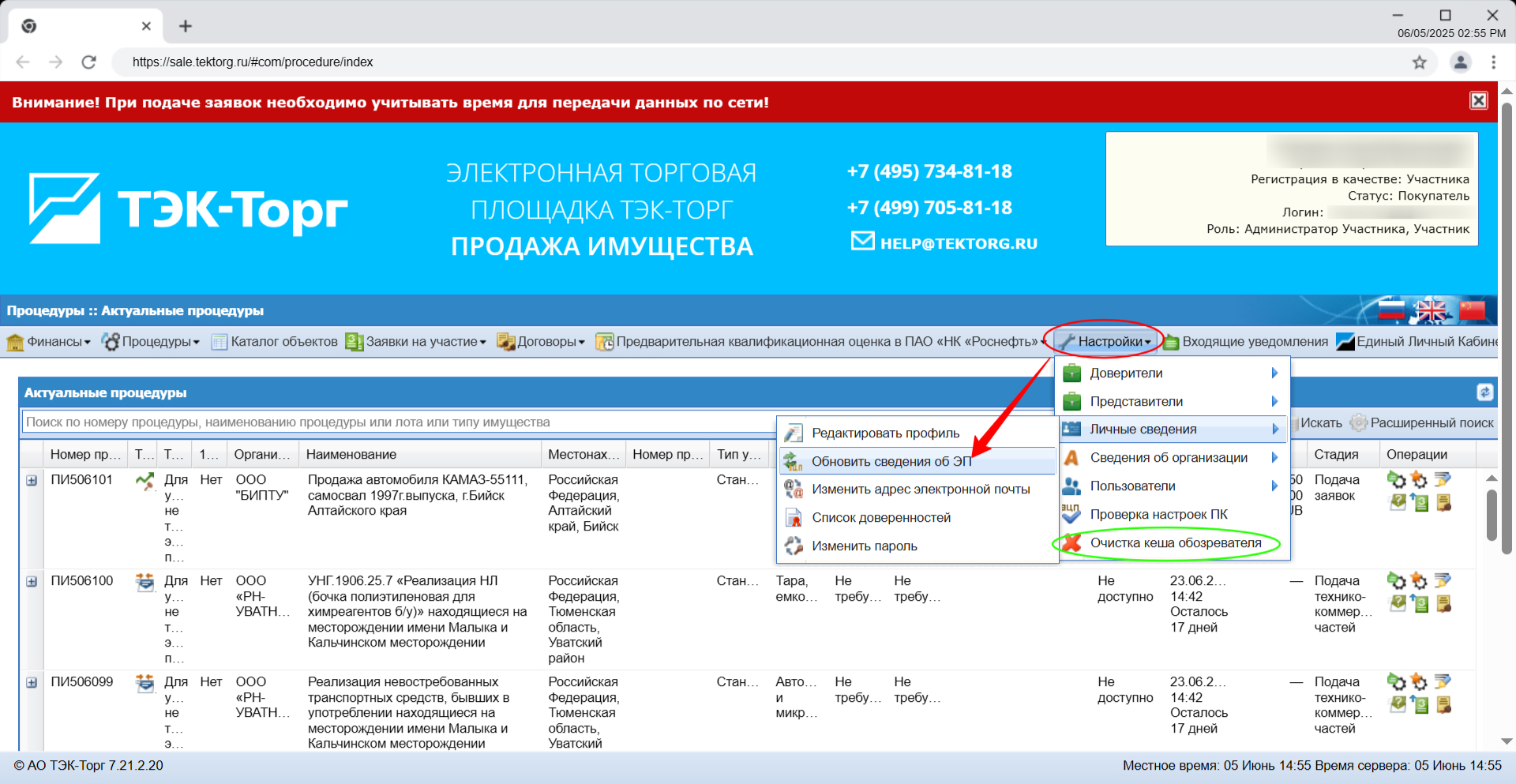The width and height of the screenshot is (1516, 784).
Task: Select Редактировать профиль menu entry
Action: (917, 433)
